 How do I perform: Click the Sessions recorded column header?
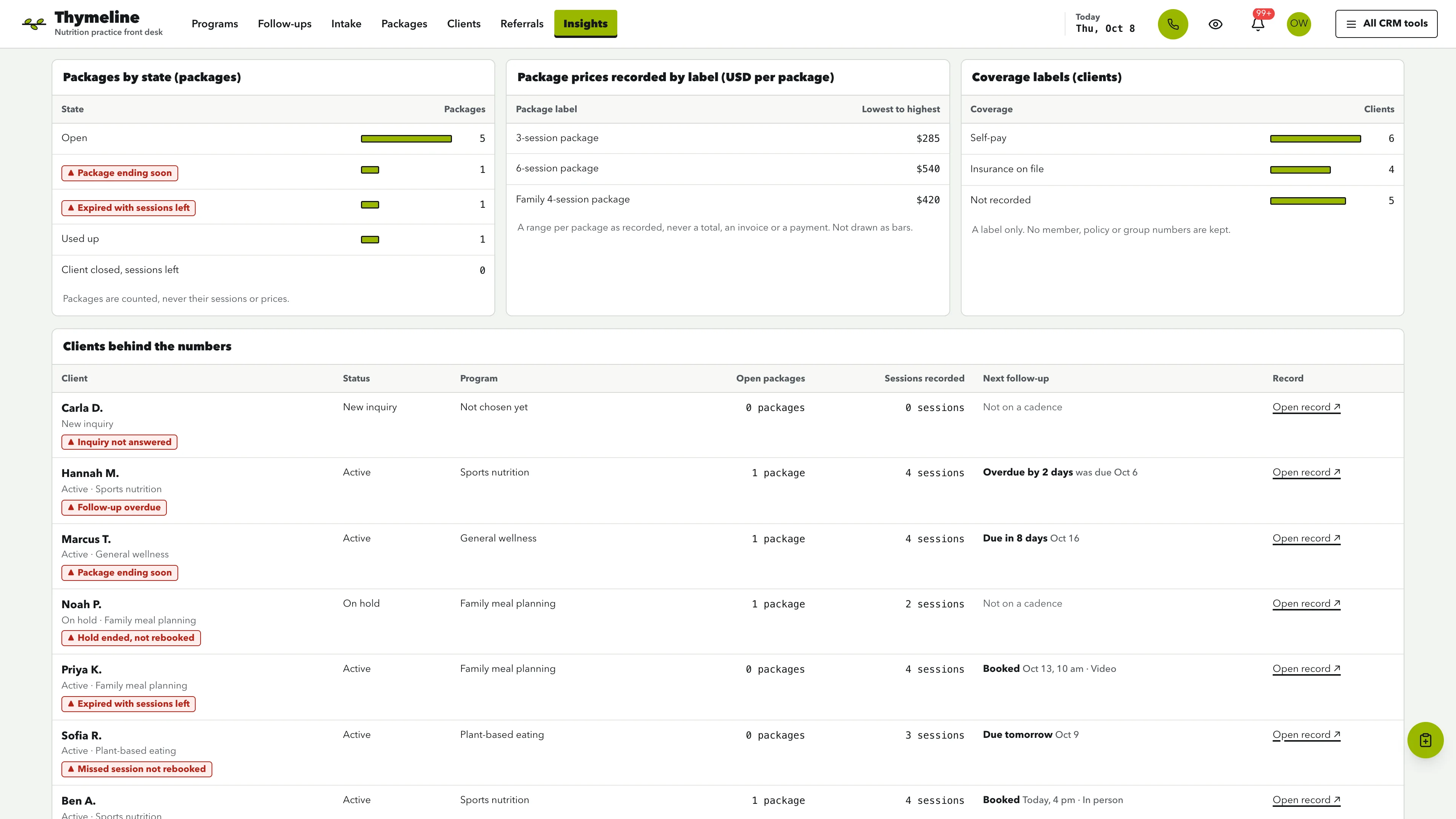click(x=924, y=378)
